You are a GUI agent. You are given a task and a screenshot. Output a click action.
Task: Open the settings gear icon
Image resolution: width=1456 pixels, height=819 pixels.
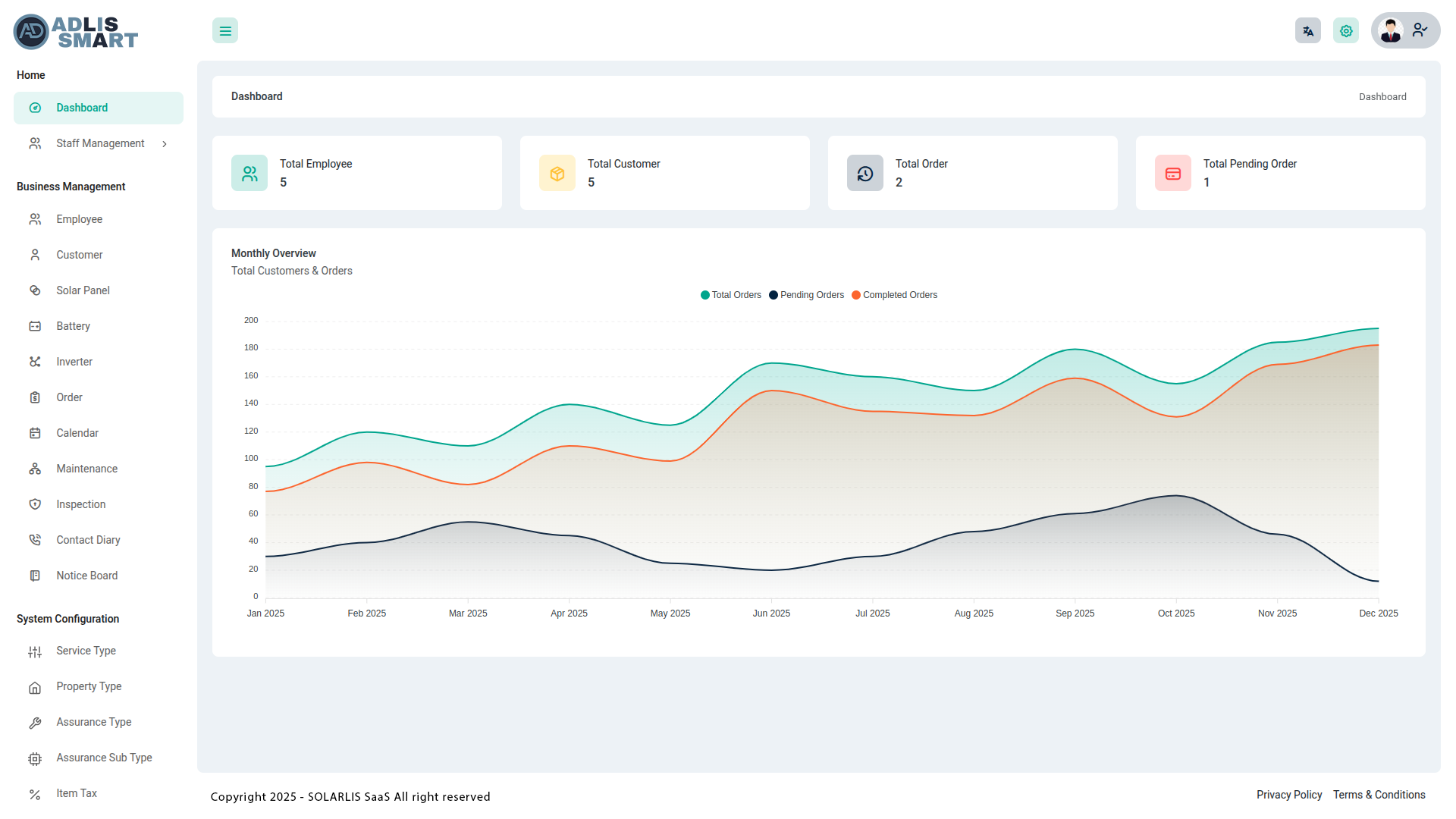point(1346,31)
